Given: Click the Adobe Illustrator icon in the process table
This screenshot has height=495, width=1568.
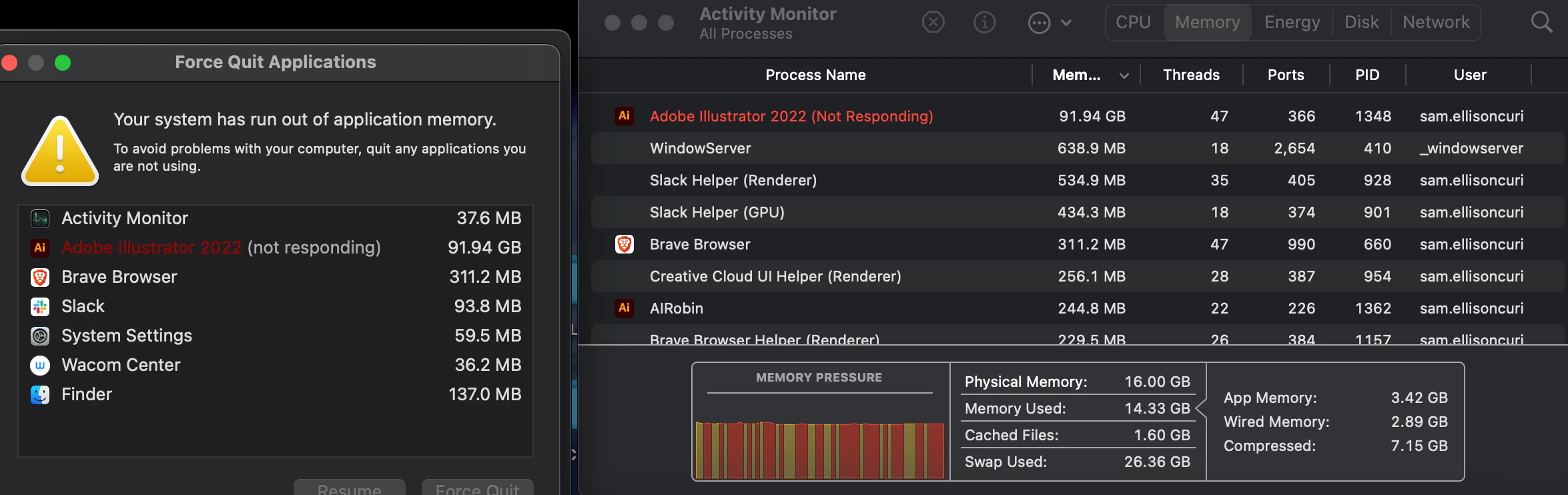Looking at the screenshot, I should click(624, 116).
